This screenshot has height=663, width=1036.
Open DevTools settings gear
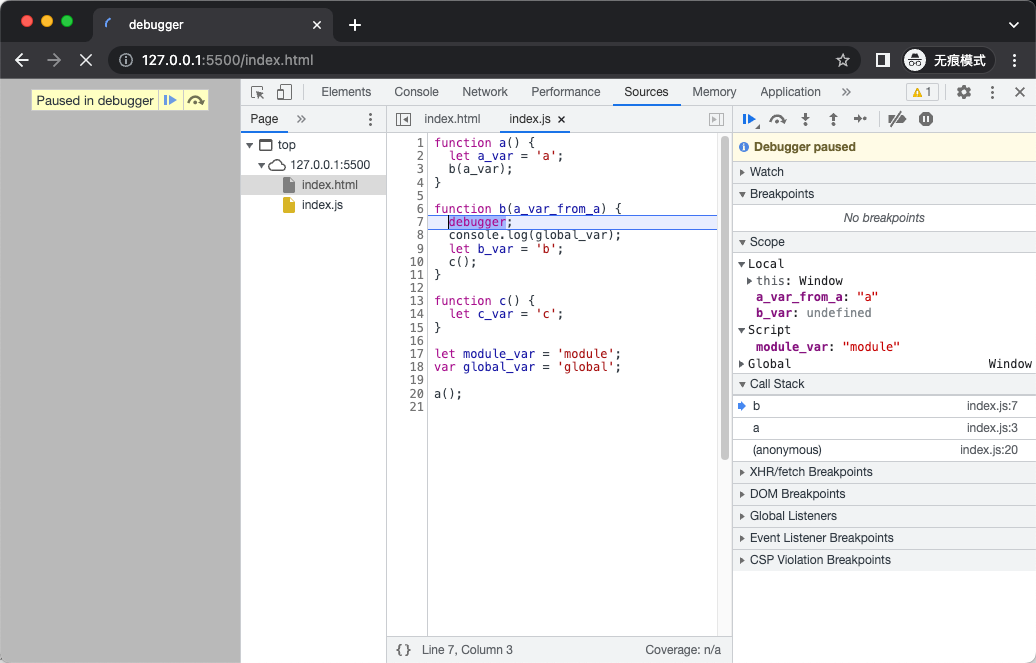click(964, 93)
